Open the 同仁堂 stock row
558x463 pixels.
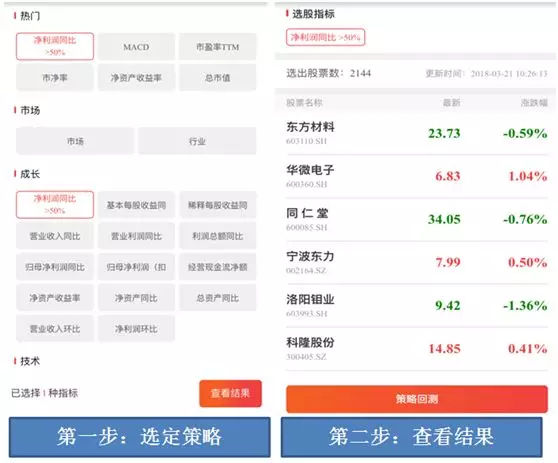point(417,219)
